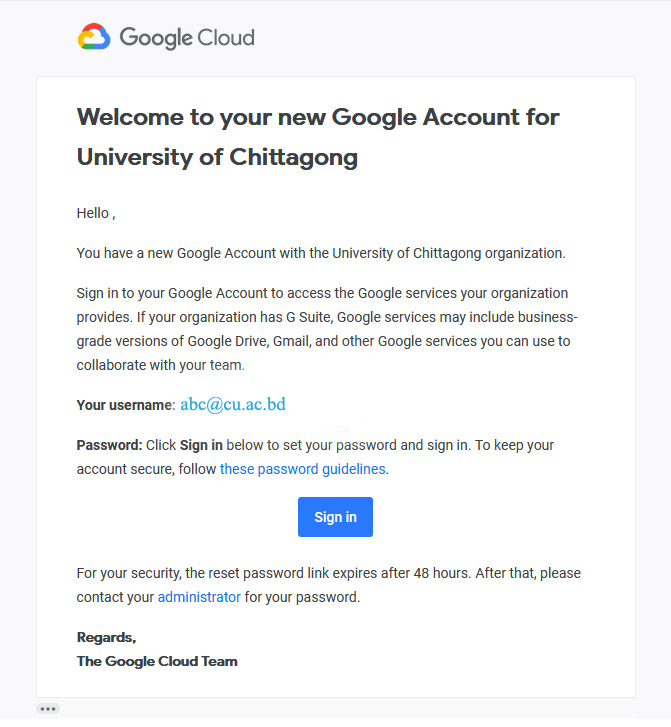Click the Google Cloud multicolor cloud logo
671x727 pixels.
pyautogui.click(x=94, y=37)
